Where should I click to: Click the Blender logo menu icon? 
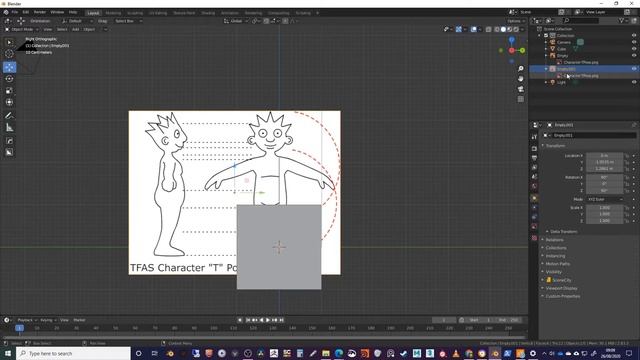point(6,12)
